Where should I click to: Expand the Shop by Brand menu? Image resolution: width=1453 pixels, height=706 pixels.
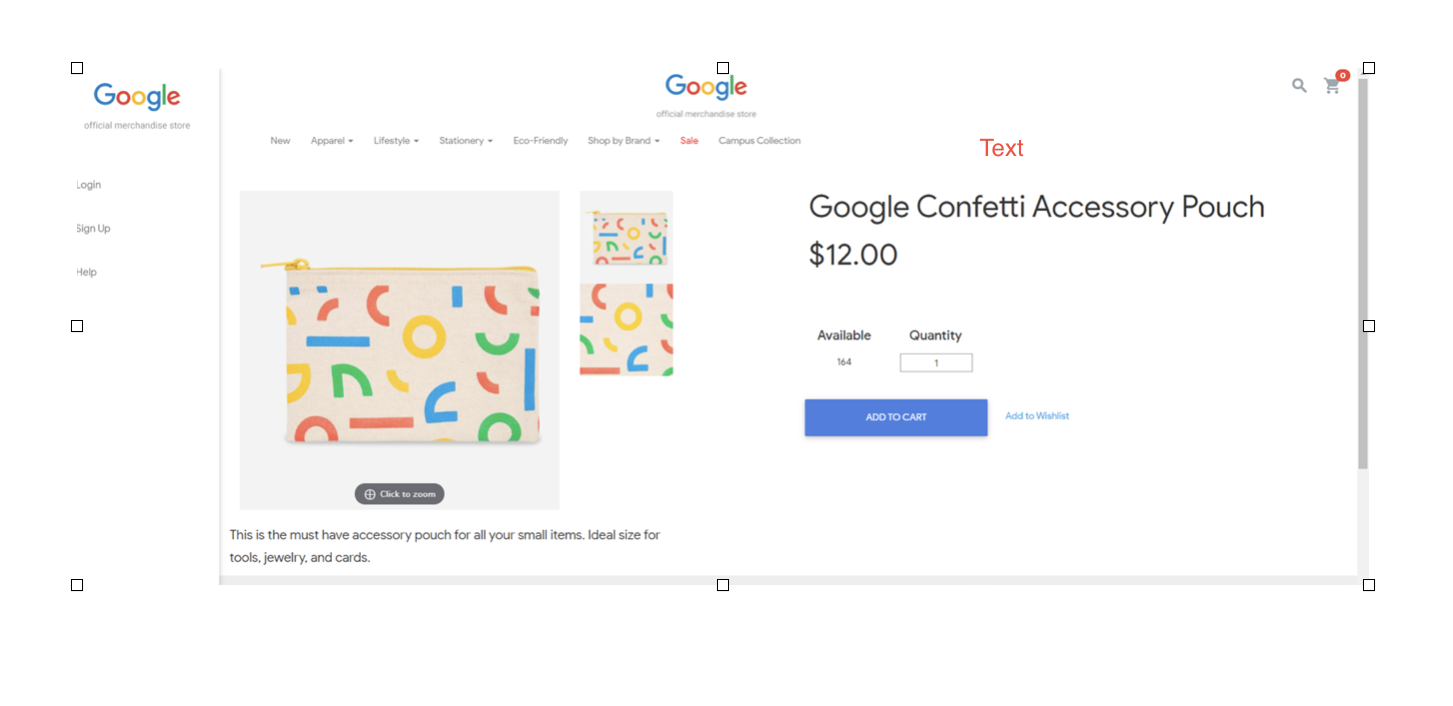623,140
